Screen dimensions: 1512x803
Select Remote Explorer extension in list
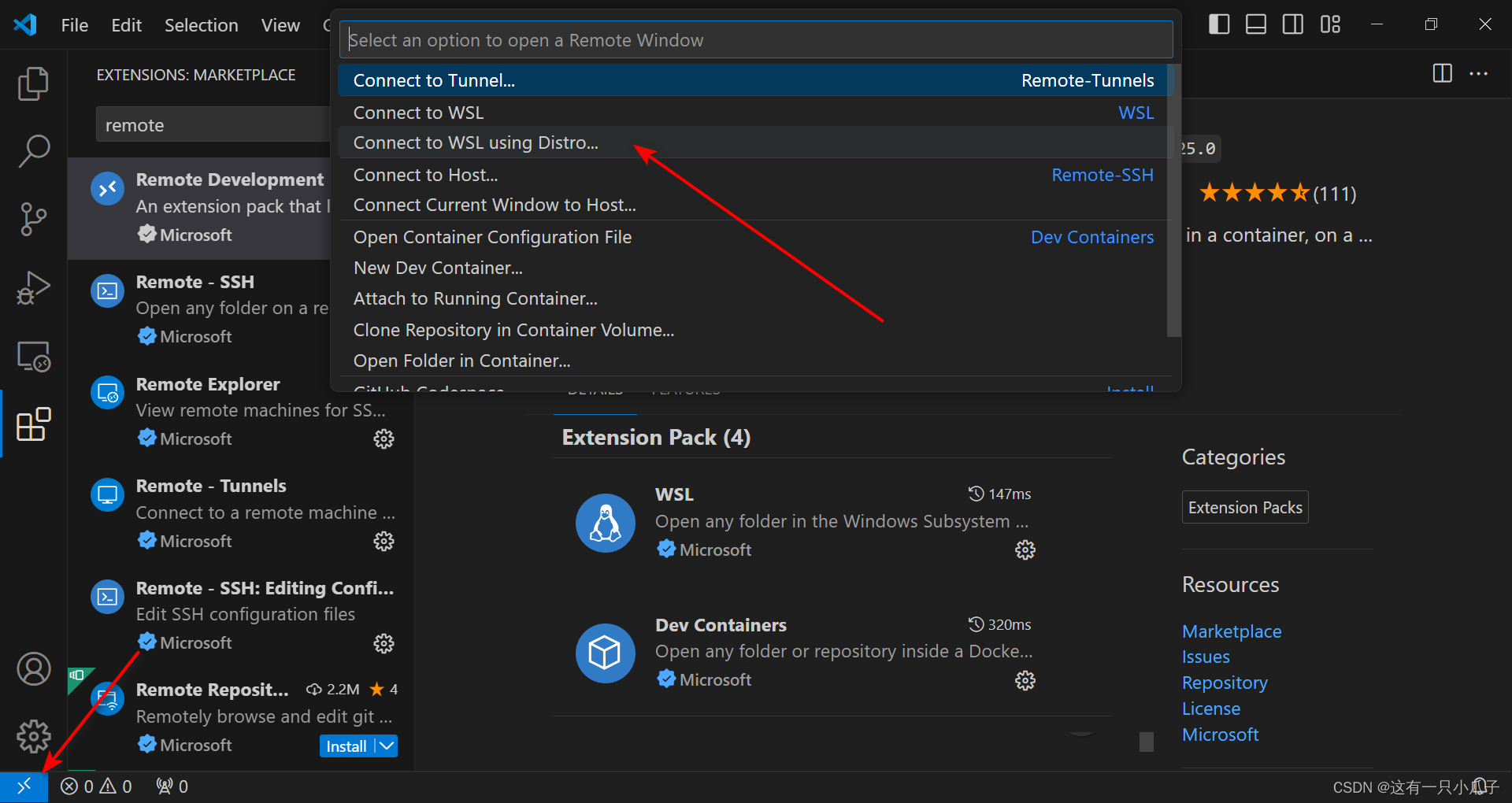pos(240,413)
